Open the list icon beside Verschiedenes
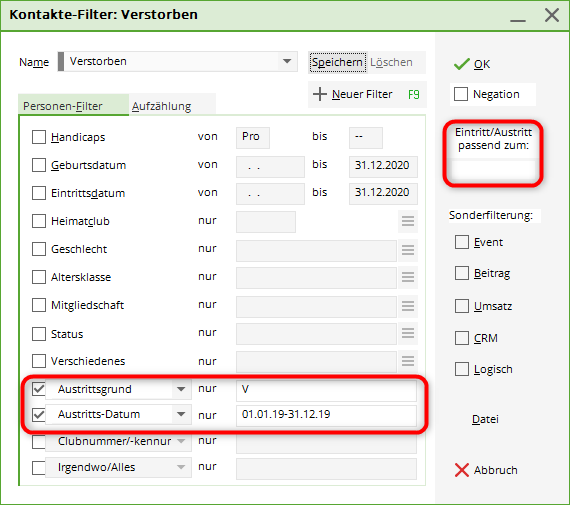Viewport: 570px width, 505px height. coord(408,361)
